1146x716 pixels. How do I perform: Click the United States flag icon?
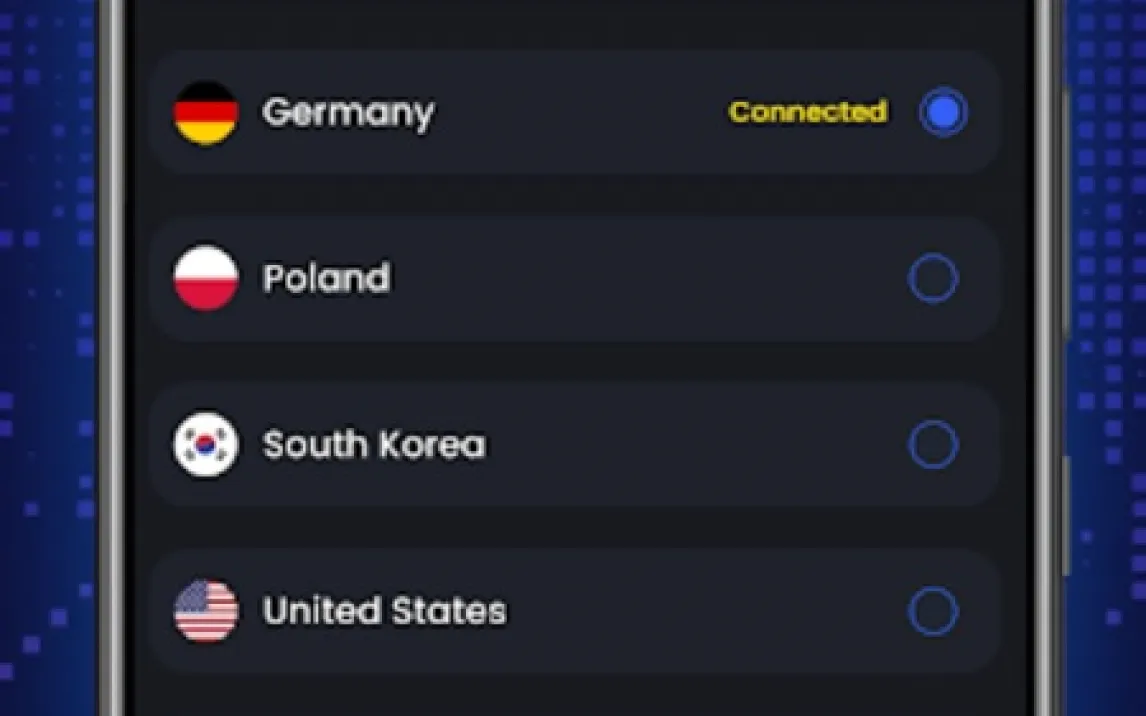[206, 611]
